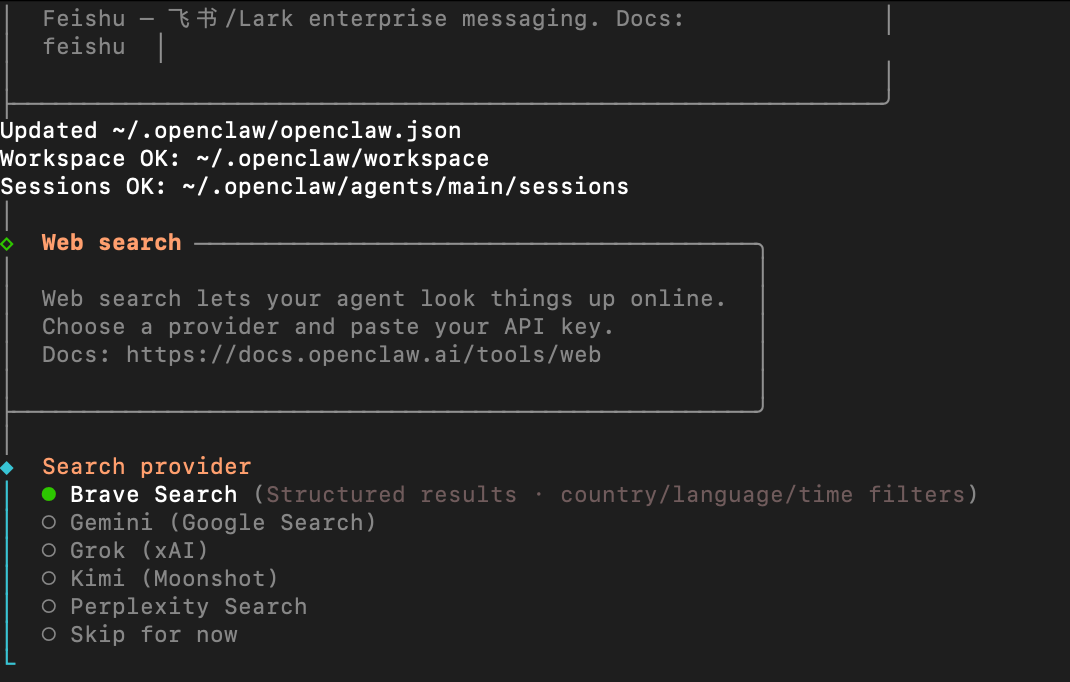Click the 'Updated ~/.openclaw/openclaw.json' line

coord(231,130)
